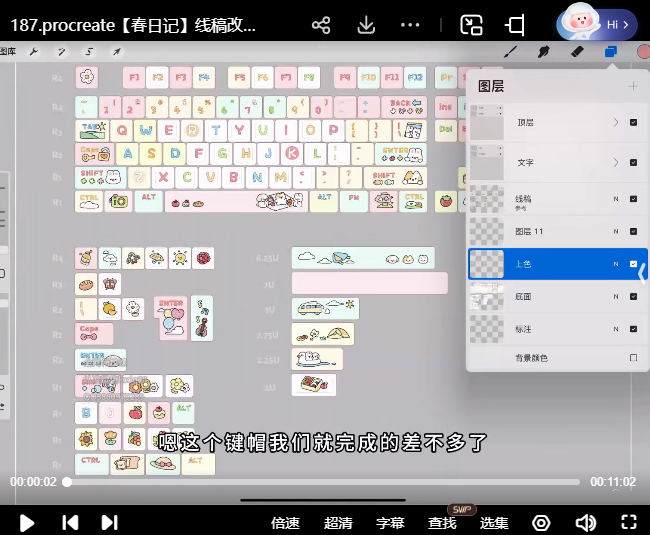This screenshot has width=650, height=535.
Task: Expand the 文字 layer group chevron
Action: (x=615, y=162)
